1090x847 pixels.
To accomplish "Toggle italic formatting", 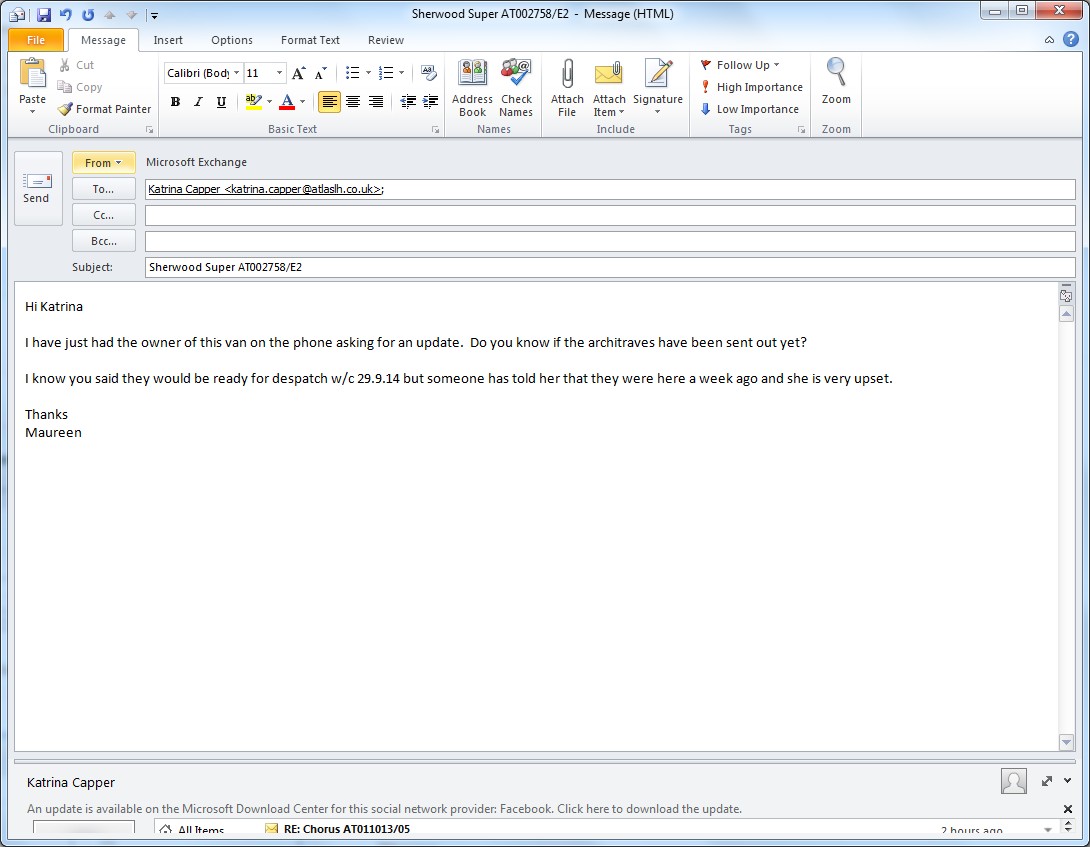I will point(198,102).
